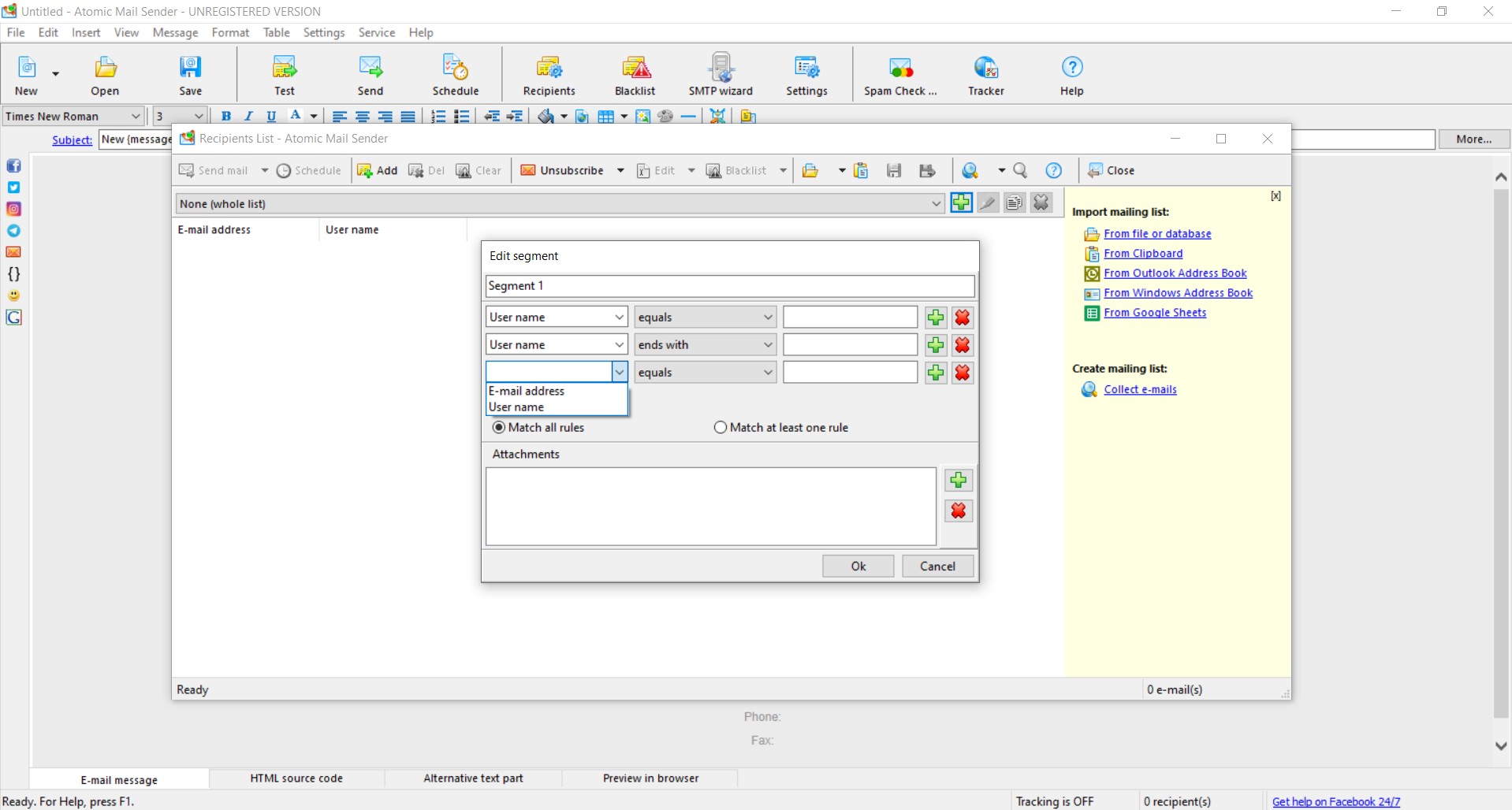Toggle numbered list formatting

click(x=438, y=116)
